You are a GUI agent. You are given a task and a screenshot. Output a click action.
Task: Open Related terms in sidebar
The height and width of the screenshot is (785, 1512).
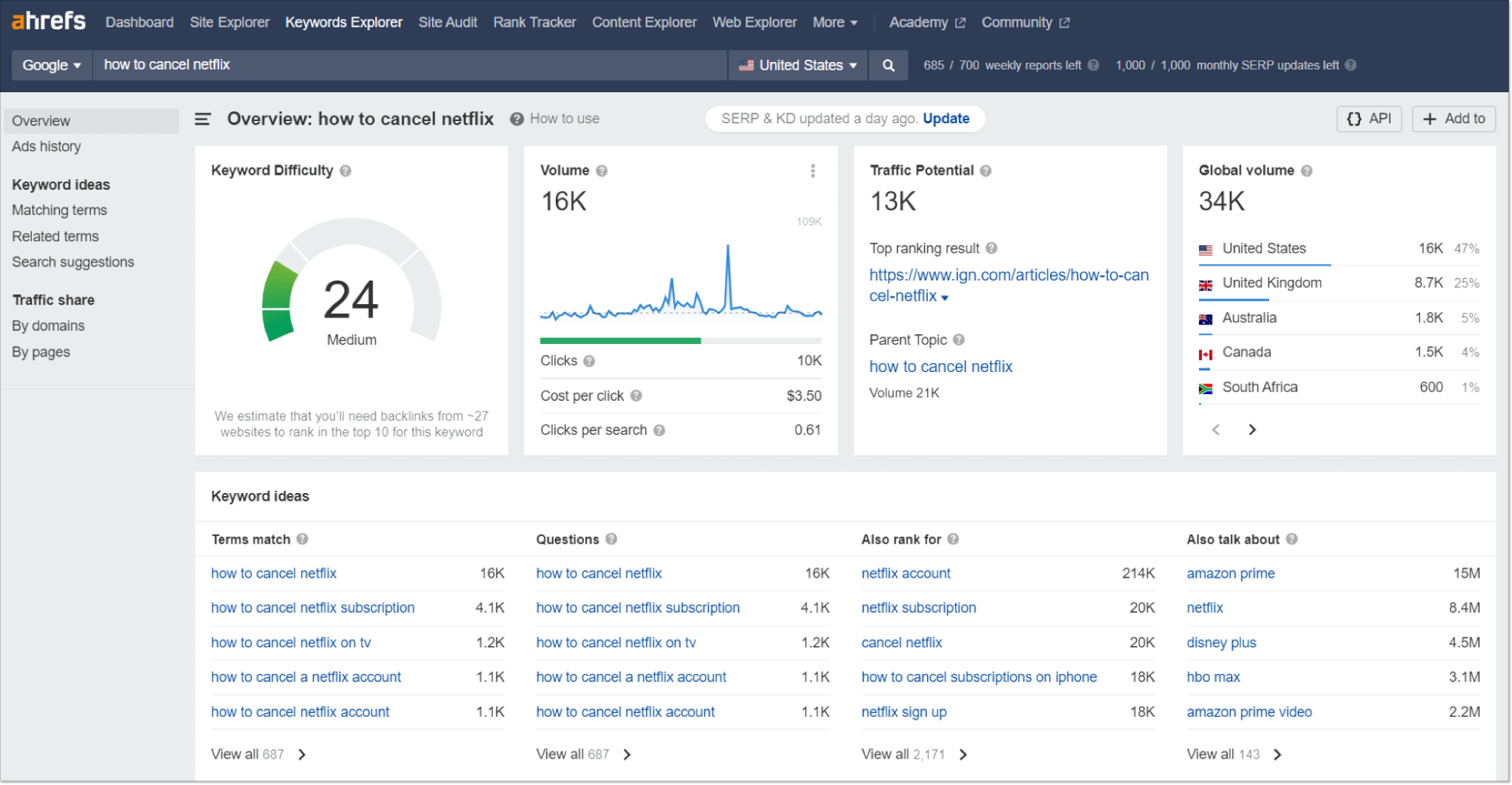coord(55,237)
